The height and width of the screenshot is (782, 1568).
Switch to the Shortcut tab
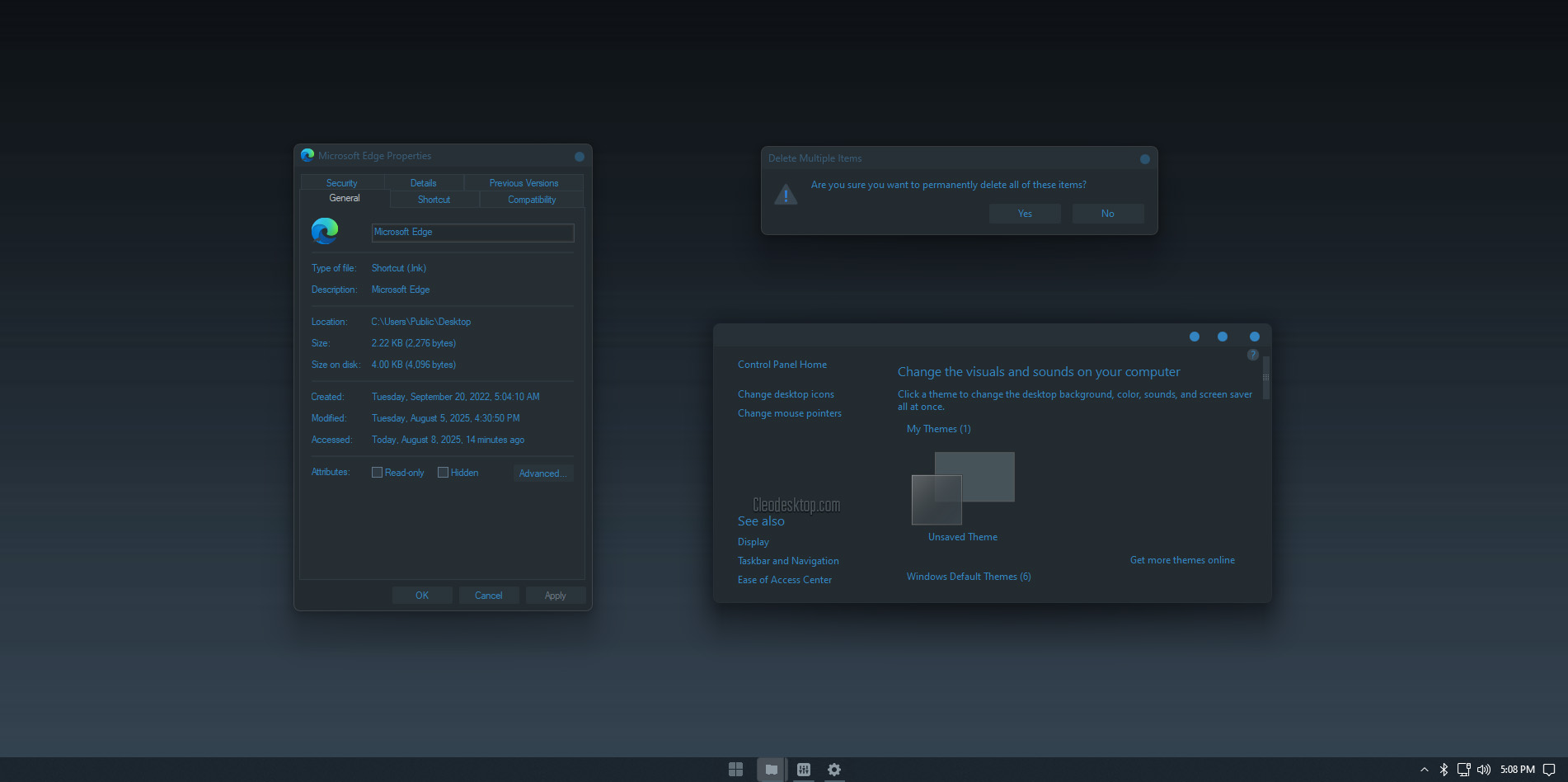tap(434, 200)
